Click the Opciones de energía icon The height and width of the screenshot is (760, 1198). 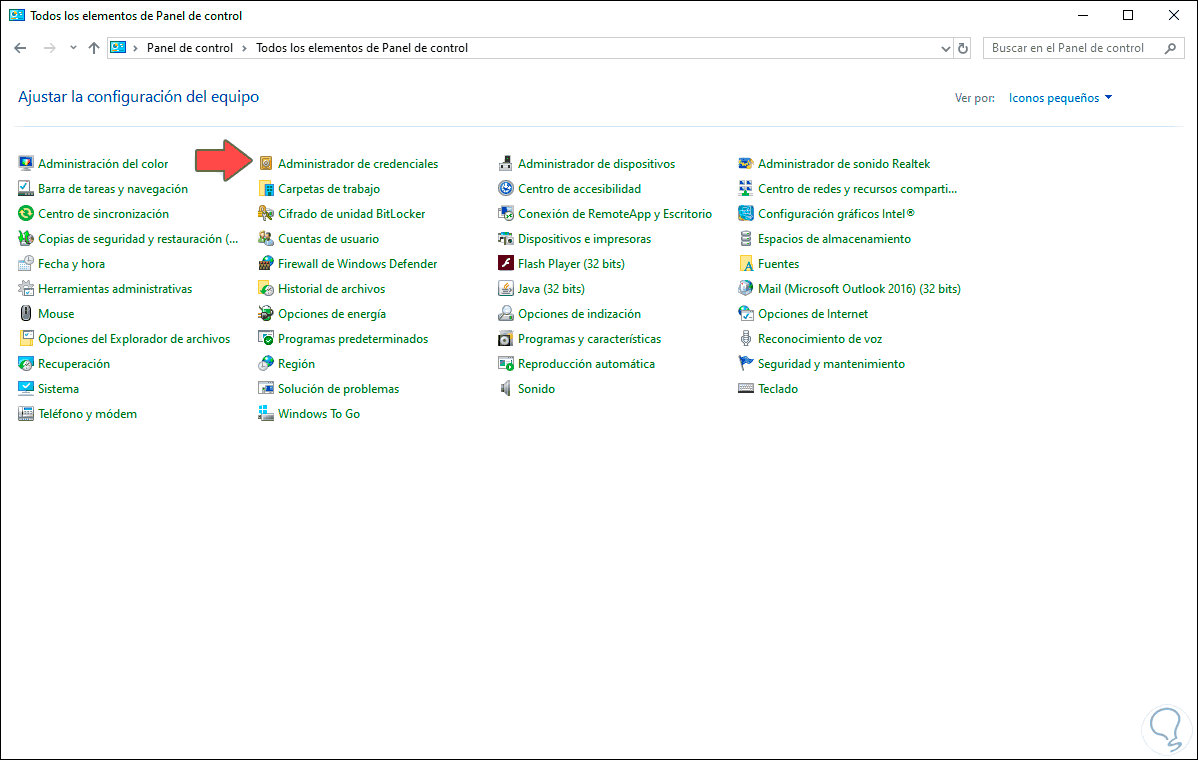266,314
